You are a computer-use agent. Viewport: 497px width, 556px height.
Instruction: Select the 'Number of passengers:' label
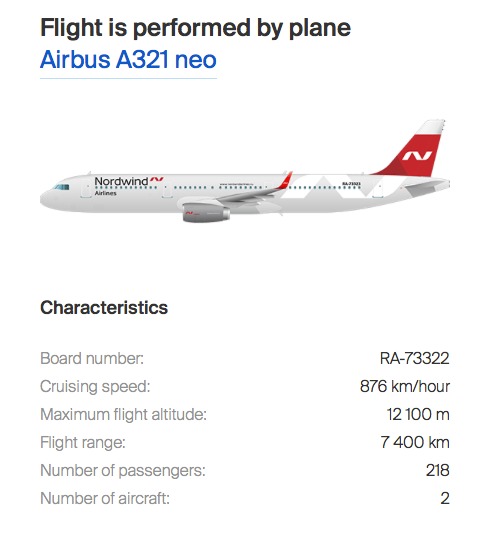123,471
